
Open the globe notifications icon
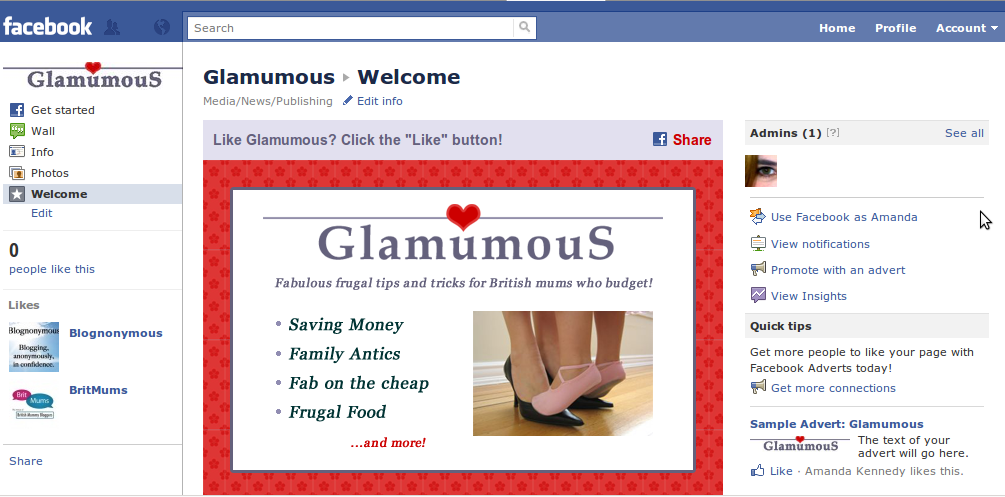click(x=162, y=27)
